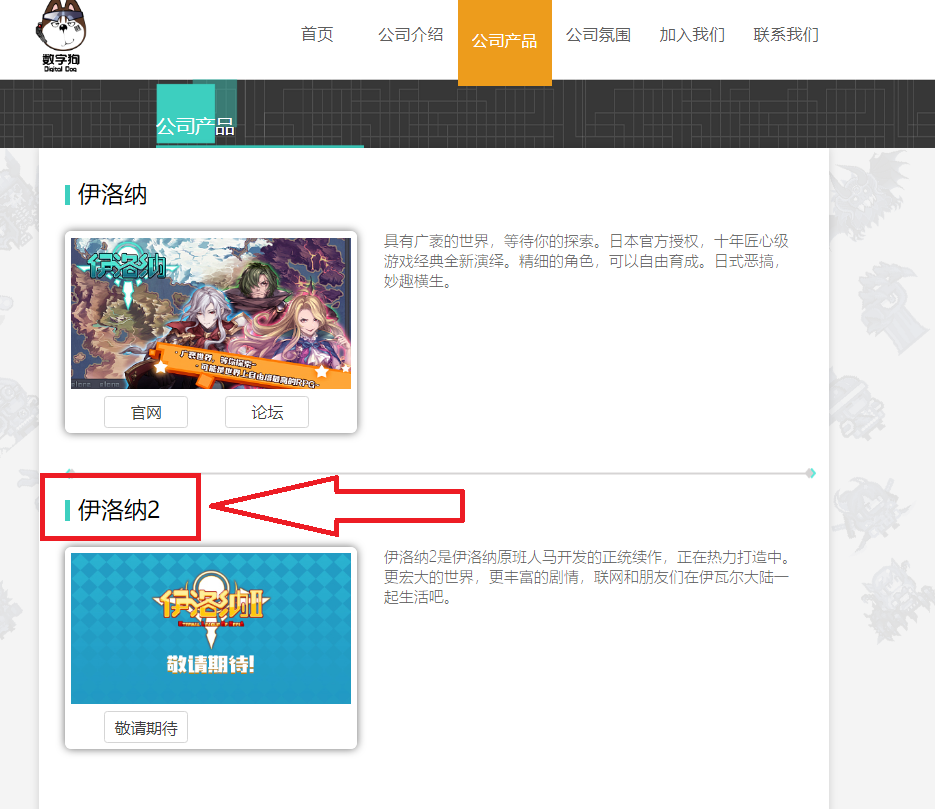
Task: Open the 首页 menu item
Action: [317, 35]
